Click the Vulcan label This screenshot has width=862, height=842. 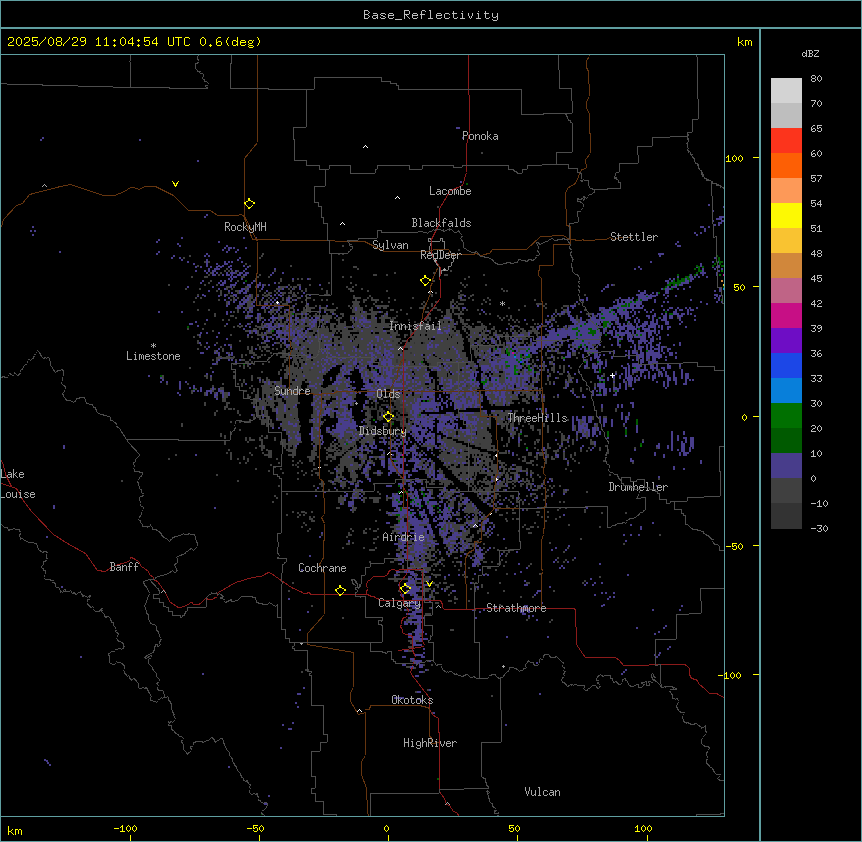tap(543, 792)
